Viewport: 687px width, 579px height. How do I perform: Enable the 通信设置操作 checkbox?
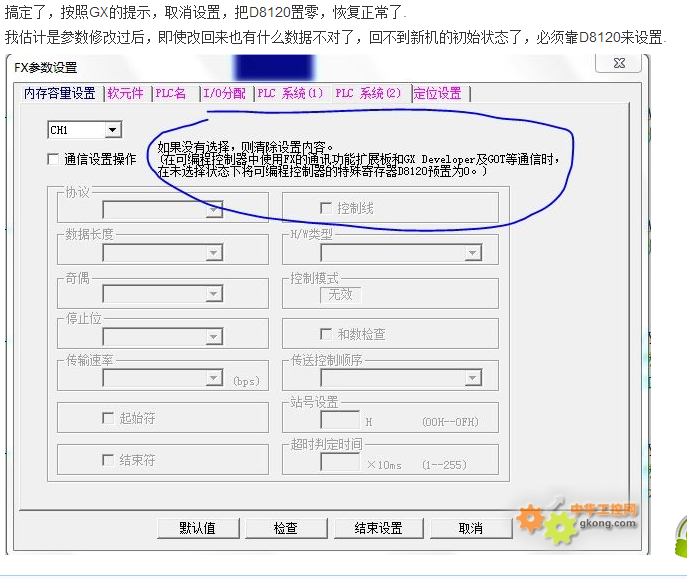pyautogui.click(x=54, y=159)
